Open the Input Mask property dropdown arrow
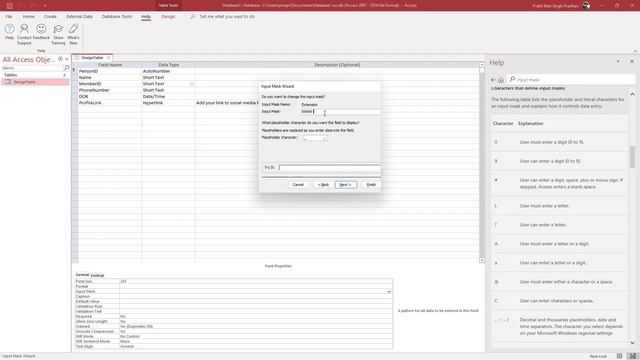 pyautogui.click(x=389, y=291)
